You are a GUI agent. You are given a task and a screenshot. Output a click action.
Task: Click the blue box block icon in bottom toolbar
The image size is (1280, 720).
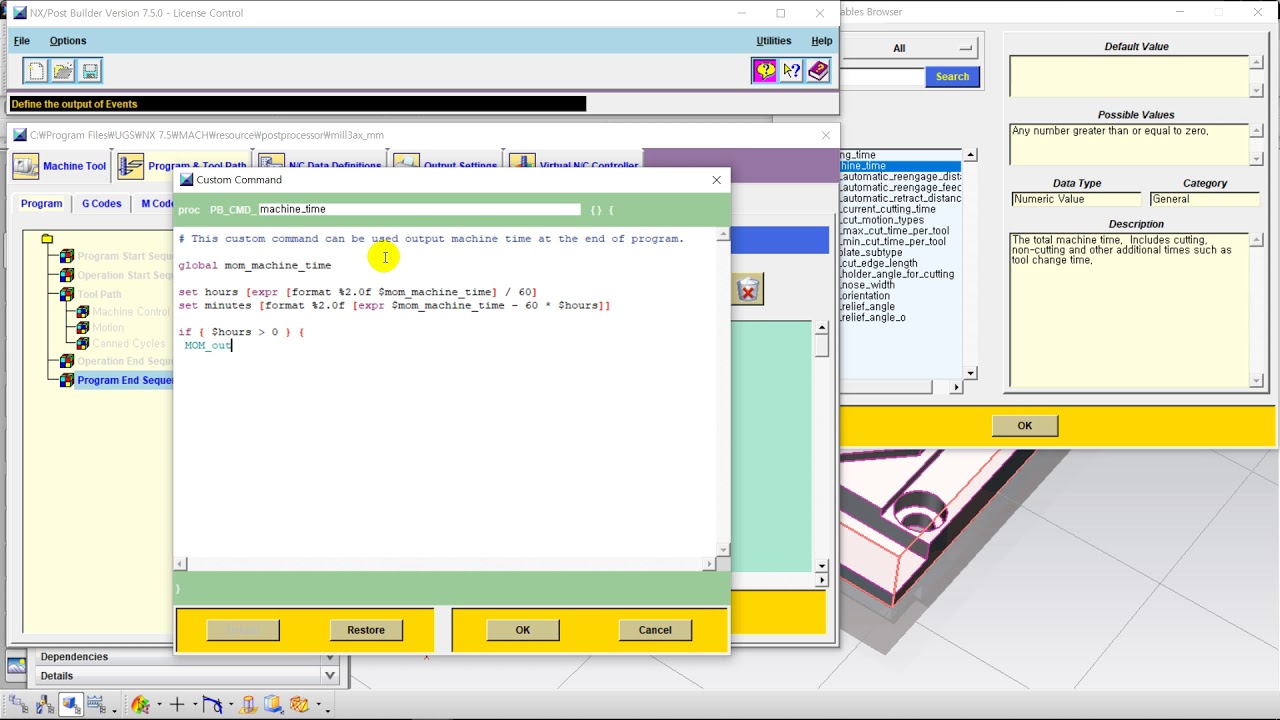pos(273,705)
